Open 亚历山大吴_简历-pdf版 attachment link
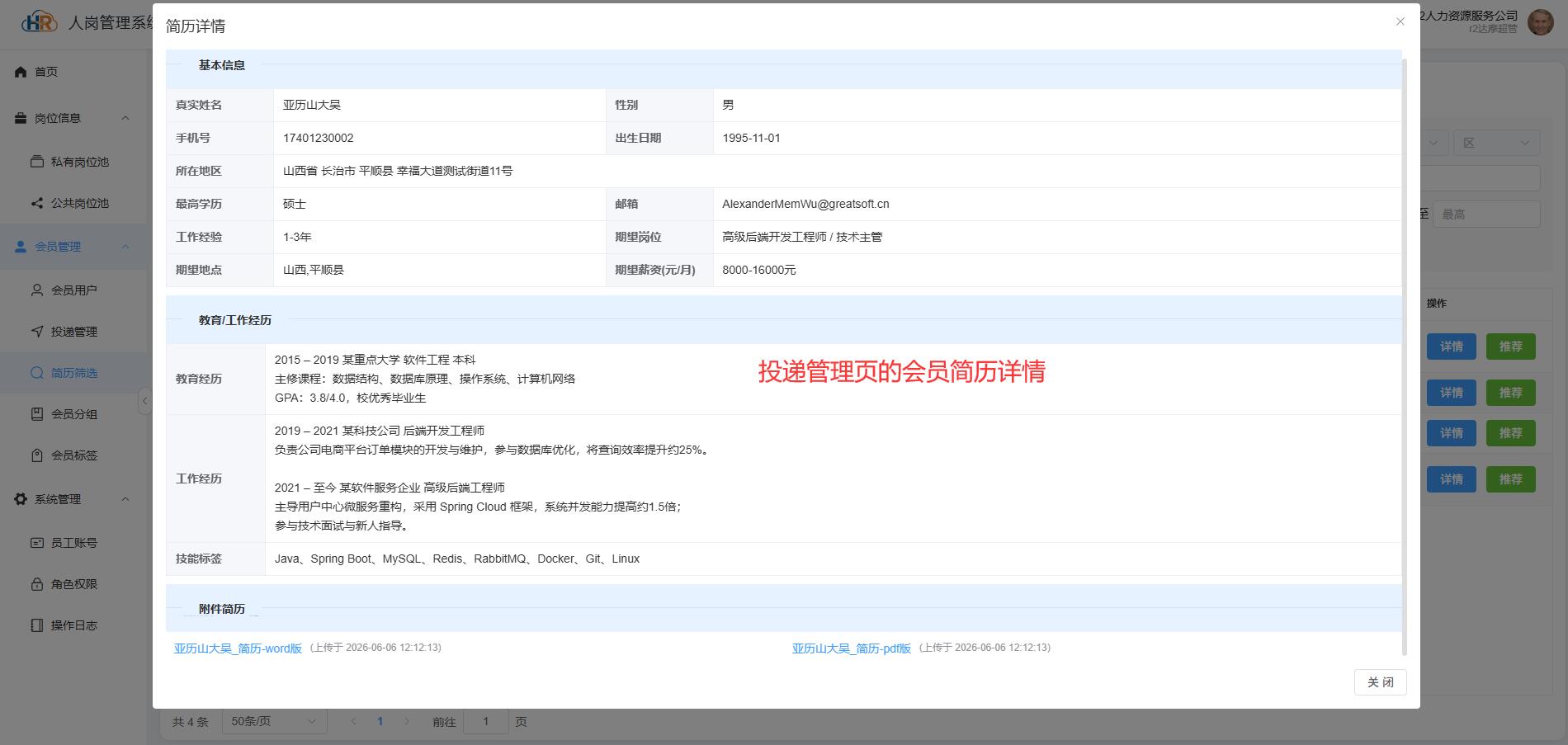1568x745 pixels. [x=851, y=648]
